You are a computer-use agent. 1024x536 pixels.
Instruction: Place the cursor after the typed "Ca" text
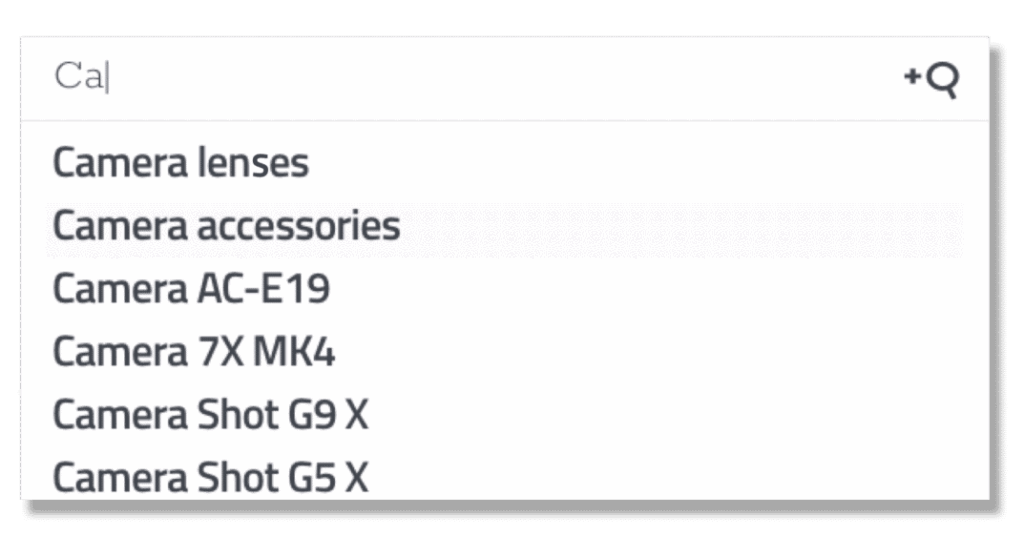point(107,78)
